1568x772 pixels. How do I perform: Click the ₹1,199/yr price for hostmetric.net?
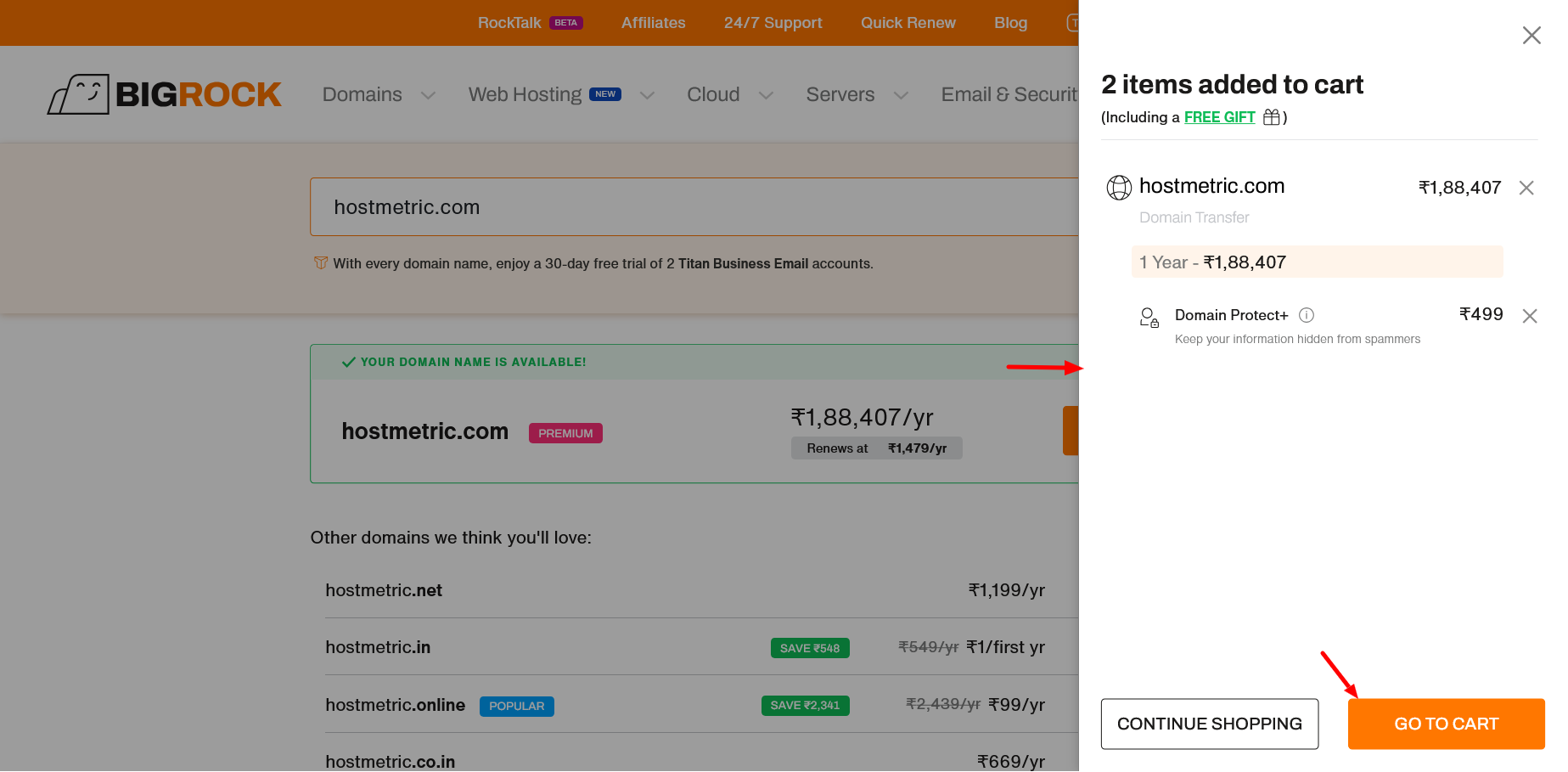tap(1006, 590)
